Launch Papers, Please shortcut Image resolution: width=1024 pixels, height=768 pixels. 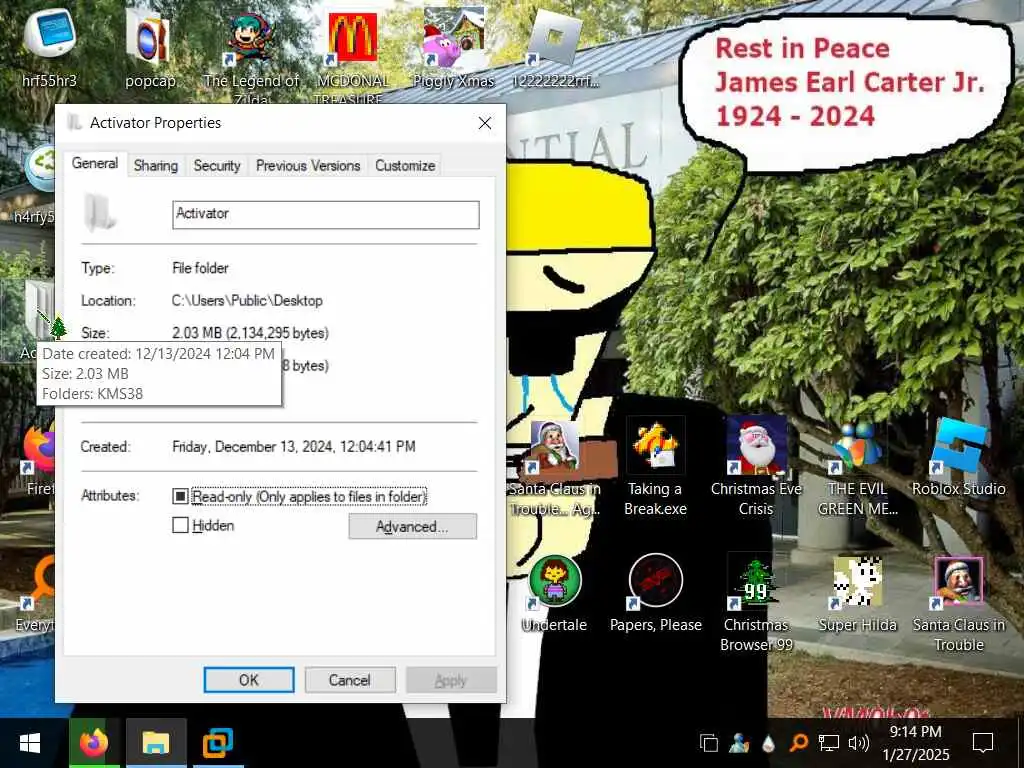pyautogui.click(x=655, y=593)
